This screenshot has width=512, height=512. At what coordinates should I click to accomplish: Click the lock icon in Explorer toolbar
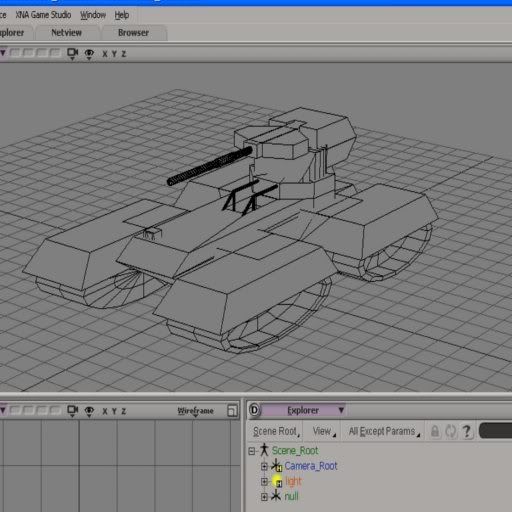tap(435, 431)
